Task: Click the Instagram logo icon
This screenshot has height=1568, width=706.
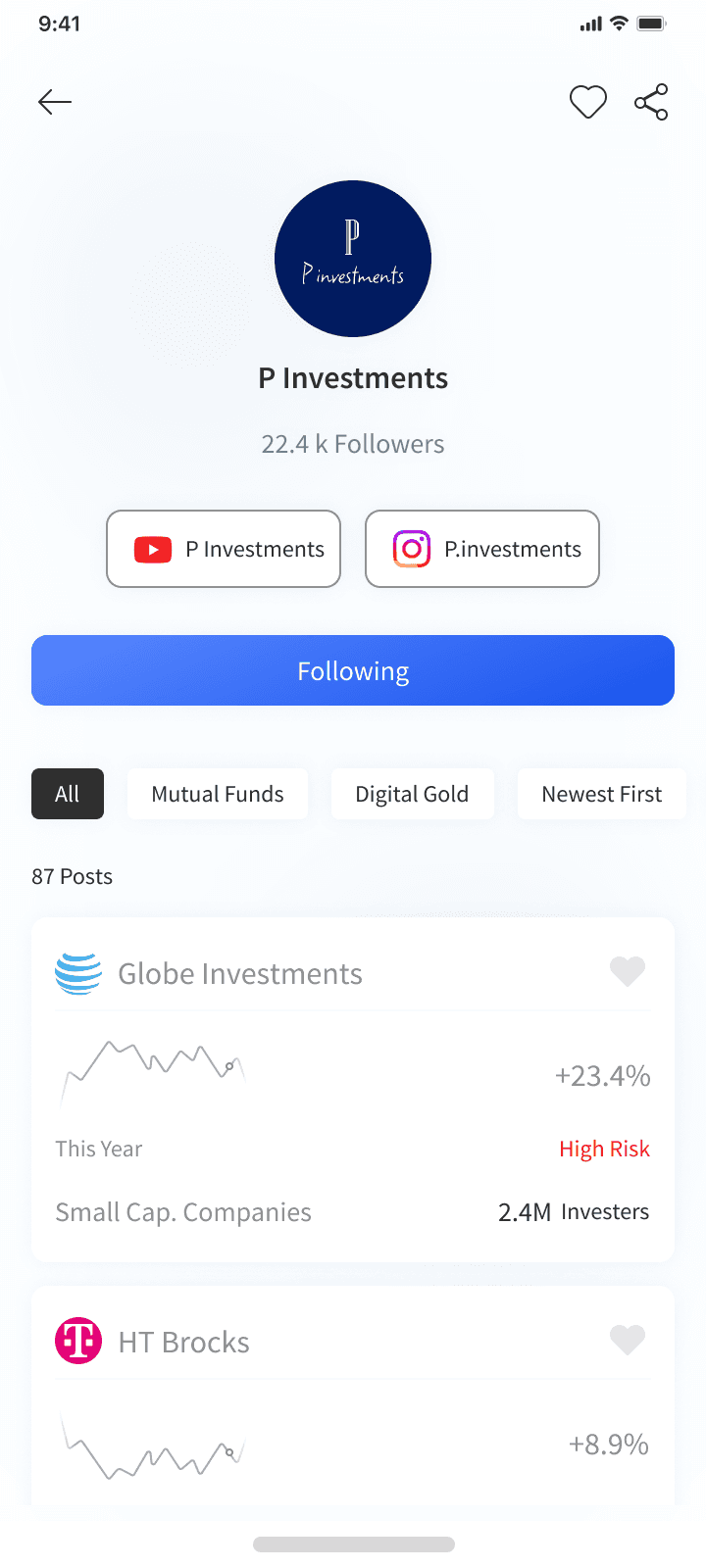Action: coord(412,549)
